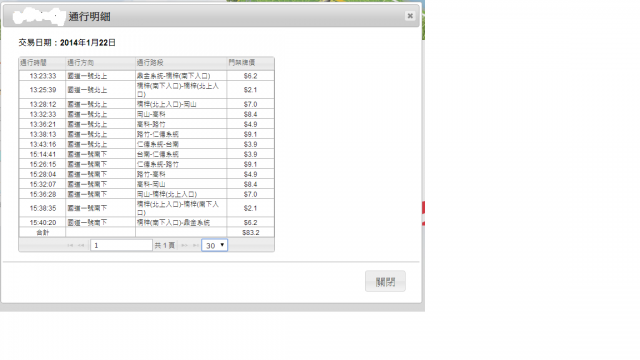
Task: Select the 15:36:28 time cell
Action: tap(42, 194)
